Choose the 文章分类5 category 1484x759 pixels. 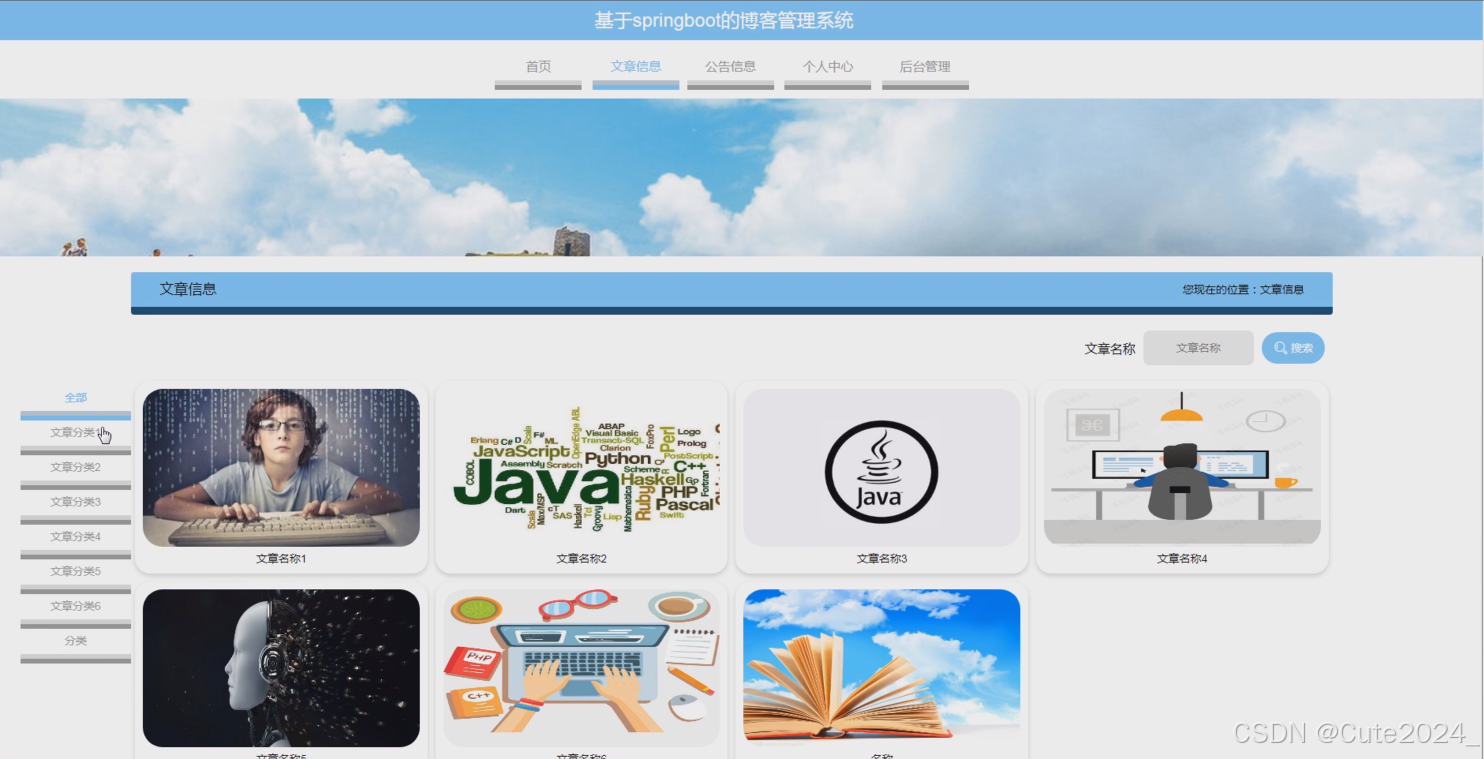pos(74,570)
